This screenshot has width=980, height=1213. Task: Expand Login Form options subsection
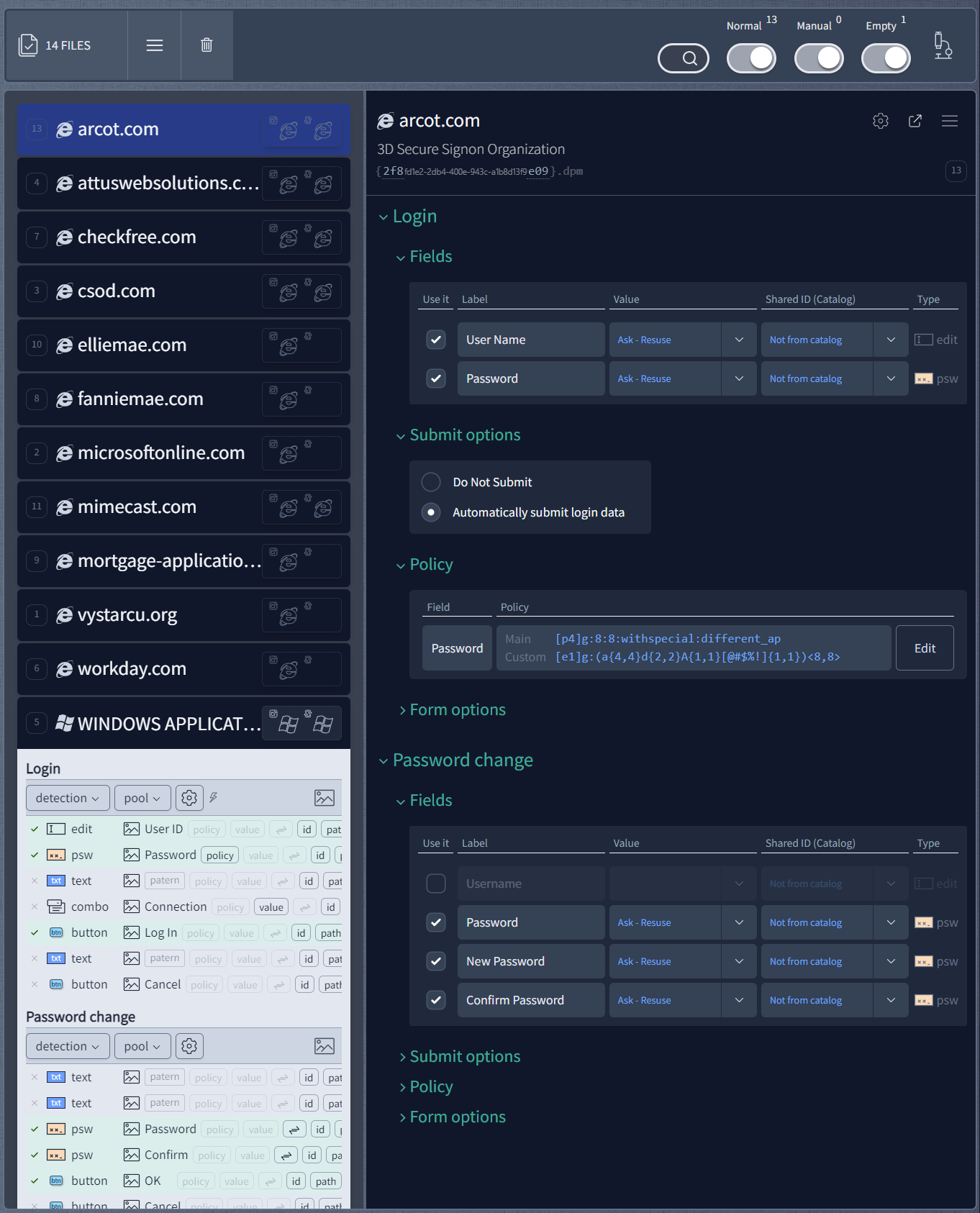452,710
